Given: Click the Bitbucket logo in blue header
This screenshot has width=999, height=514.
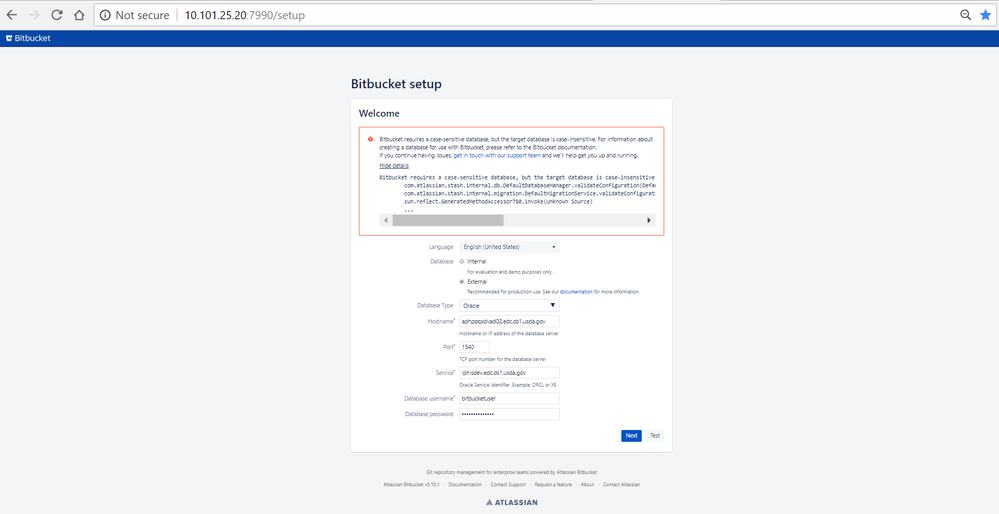Looking at the screenshot, I should point(28,38).
